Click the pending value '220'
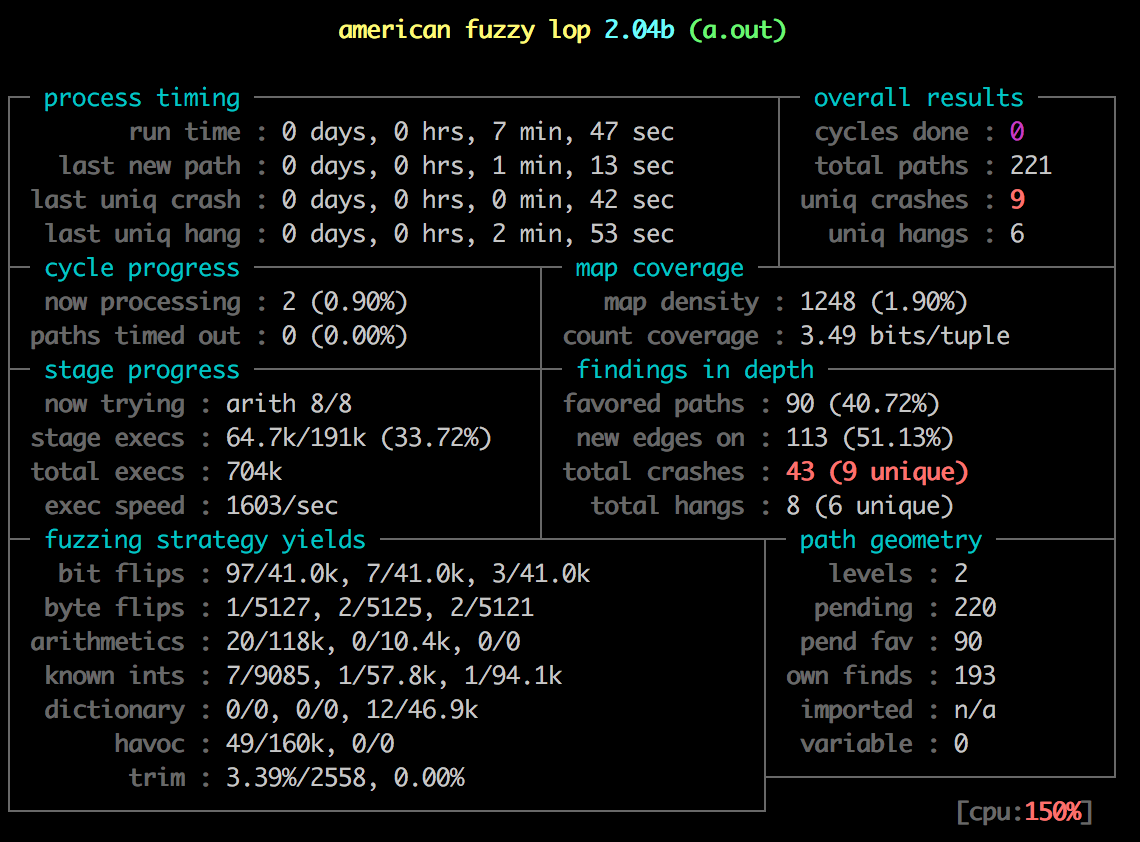Screen dimensions: 1140x842 coord(975,608)
